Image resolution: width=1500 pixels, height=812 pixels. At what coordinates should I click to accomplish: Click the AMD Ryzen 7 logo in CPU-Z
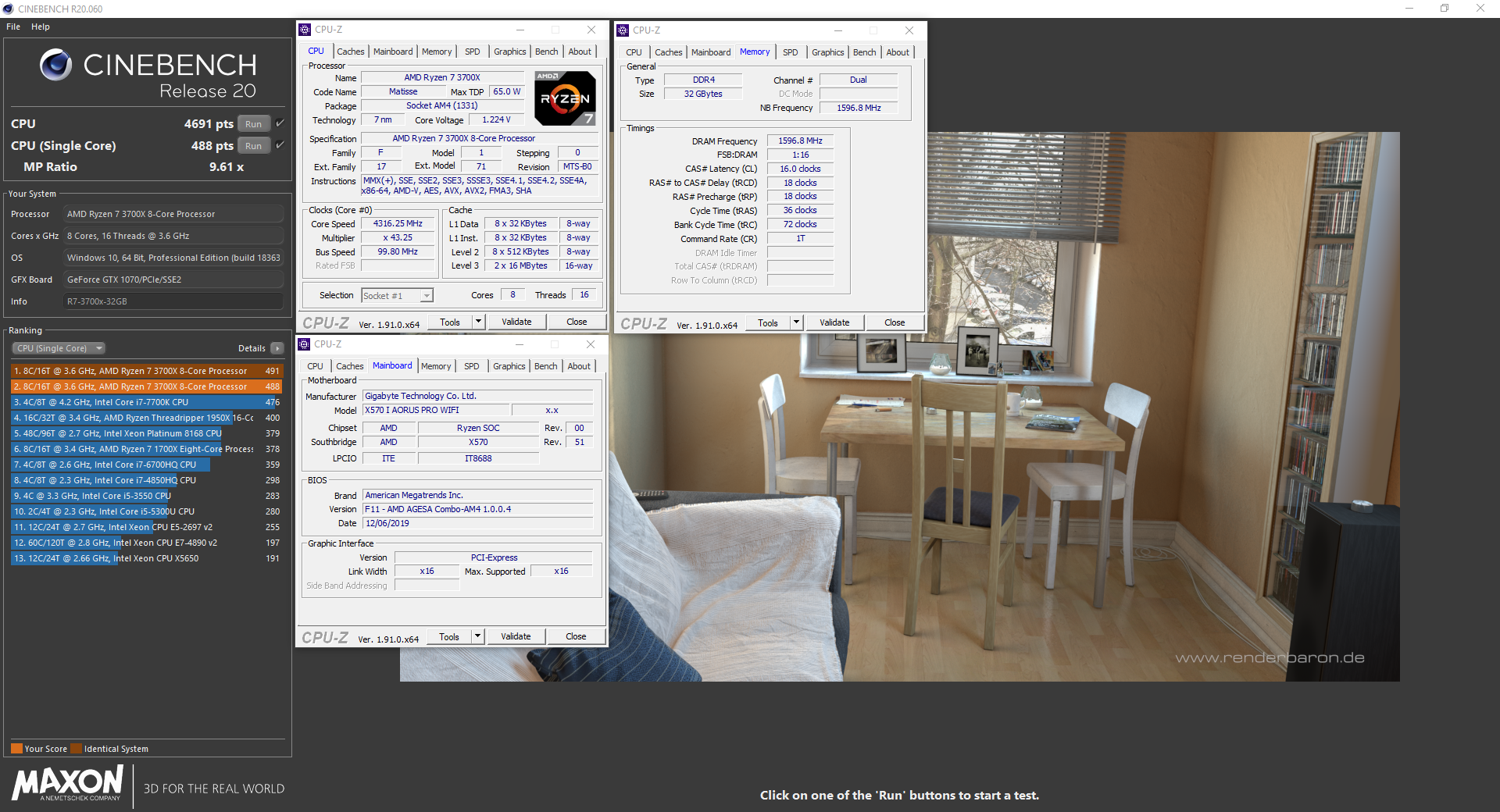click(x=565, y=98)
